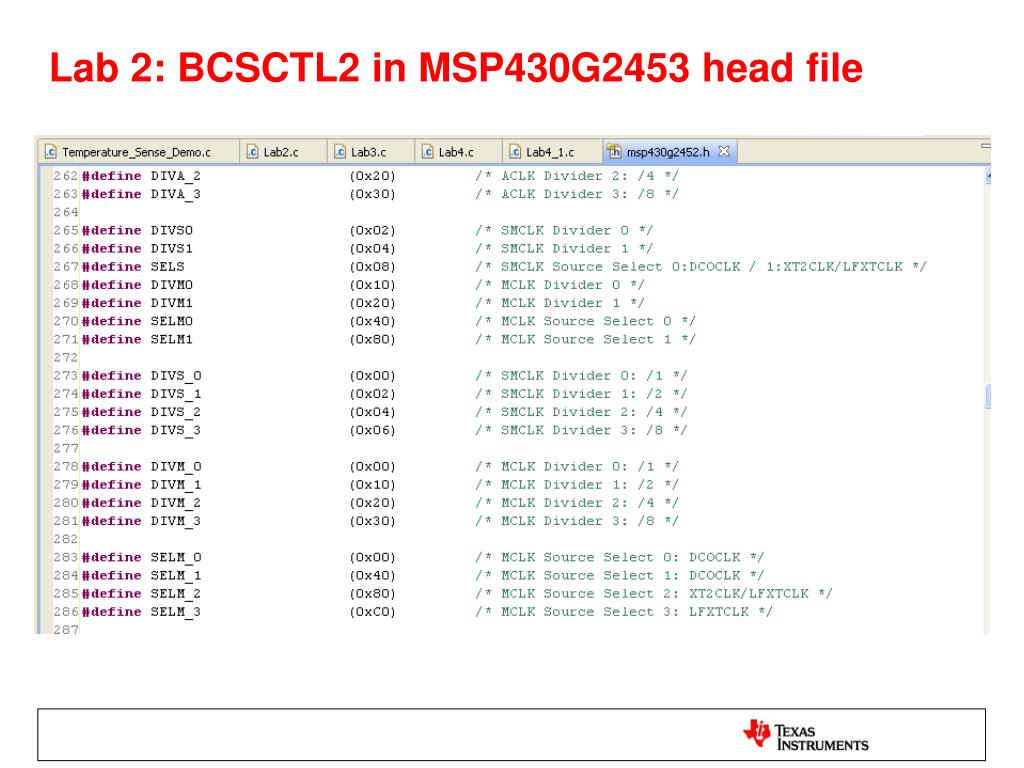
Task: Click the DIVM_3 macro name
Action: click(176, 522)
